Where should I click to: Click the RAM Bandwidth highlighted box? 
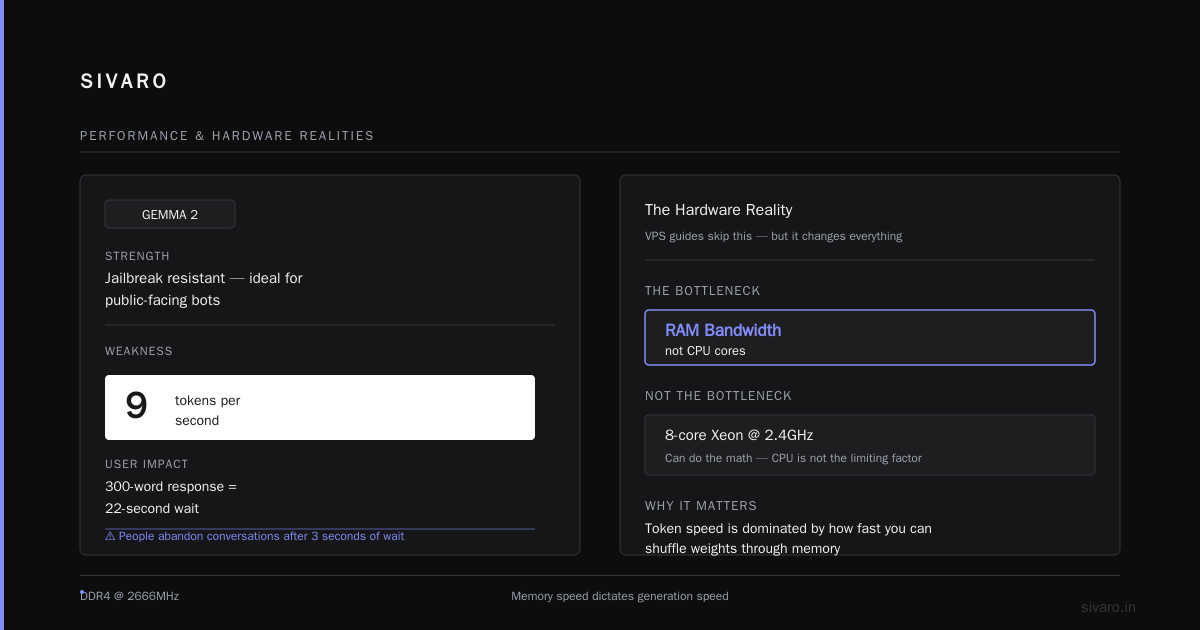tap(870, 338)
